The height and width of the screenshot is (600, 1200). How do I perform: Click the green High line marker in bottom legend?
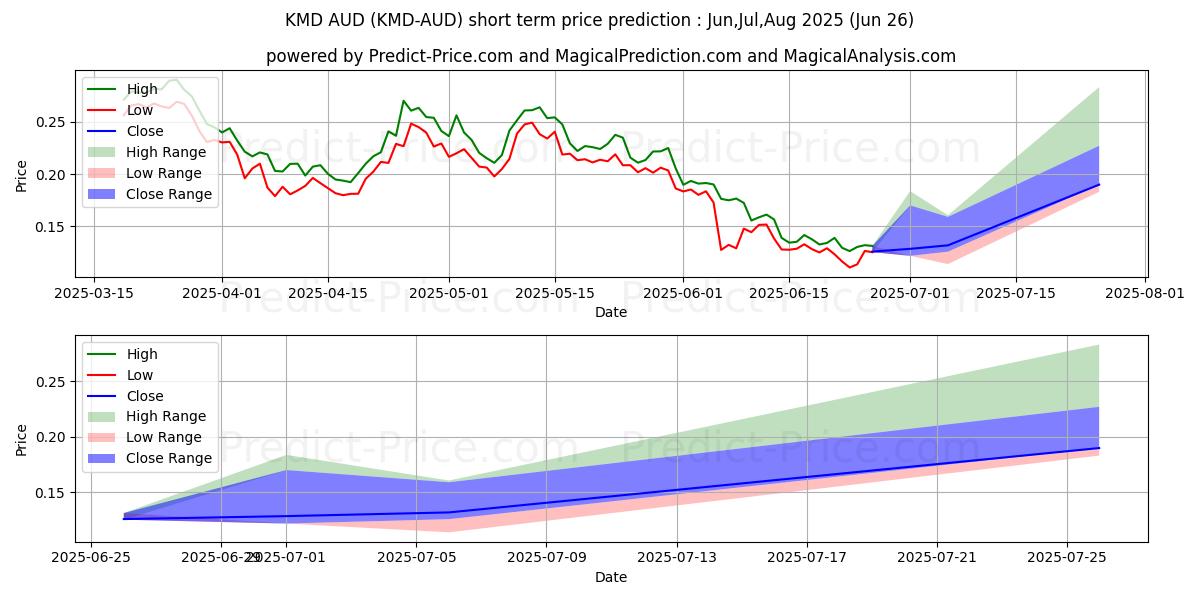pyautogui.click(x=102, y=354)
